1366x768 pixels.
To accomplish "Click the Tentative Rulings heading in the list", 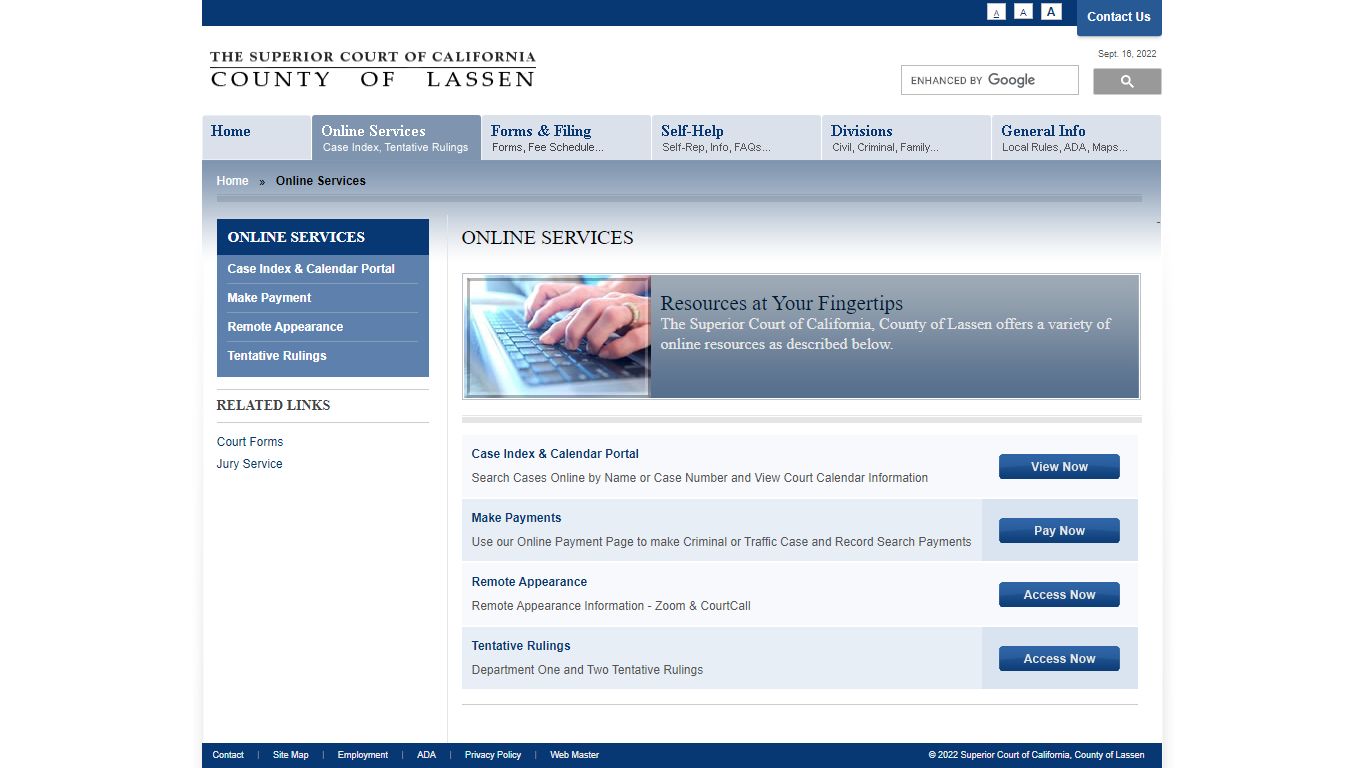I will 521,646.
